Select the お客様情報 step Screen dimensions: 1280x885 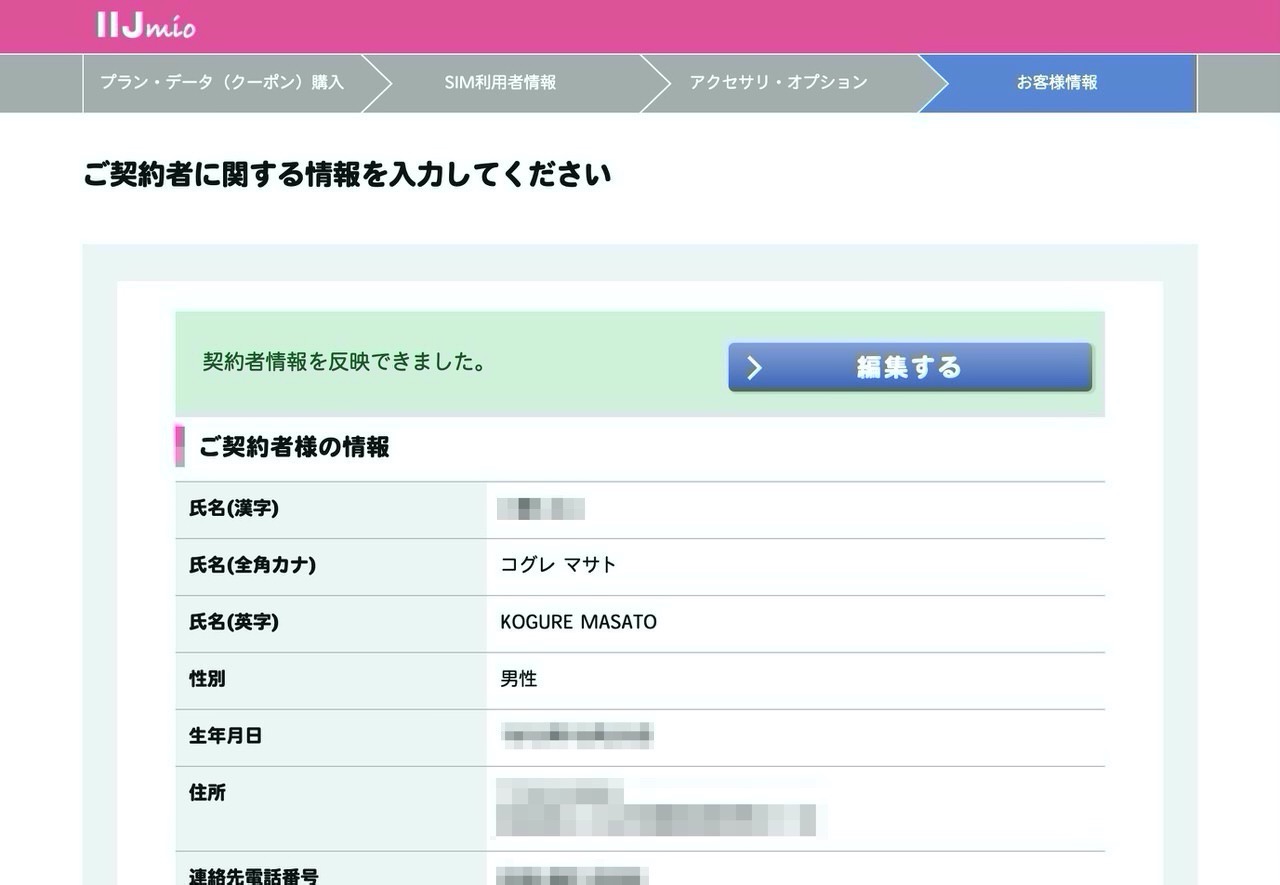[1057, 83]
